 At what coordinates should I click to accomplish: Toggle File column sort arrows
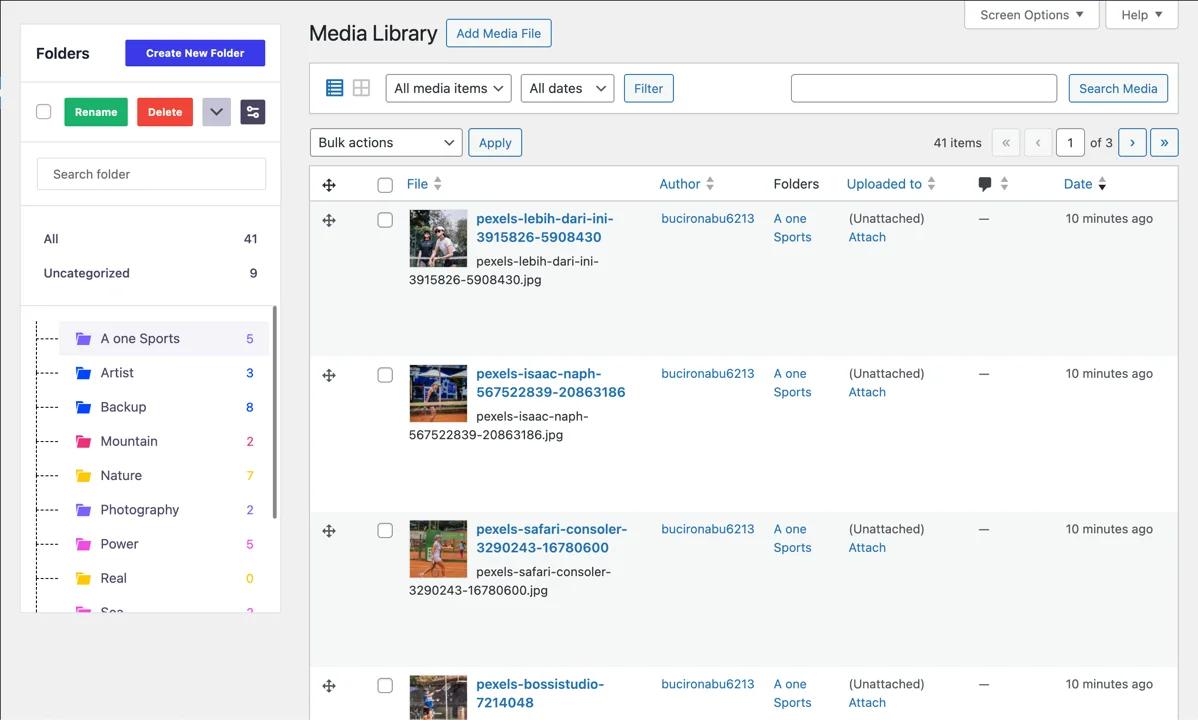click(x=438, y=183)
